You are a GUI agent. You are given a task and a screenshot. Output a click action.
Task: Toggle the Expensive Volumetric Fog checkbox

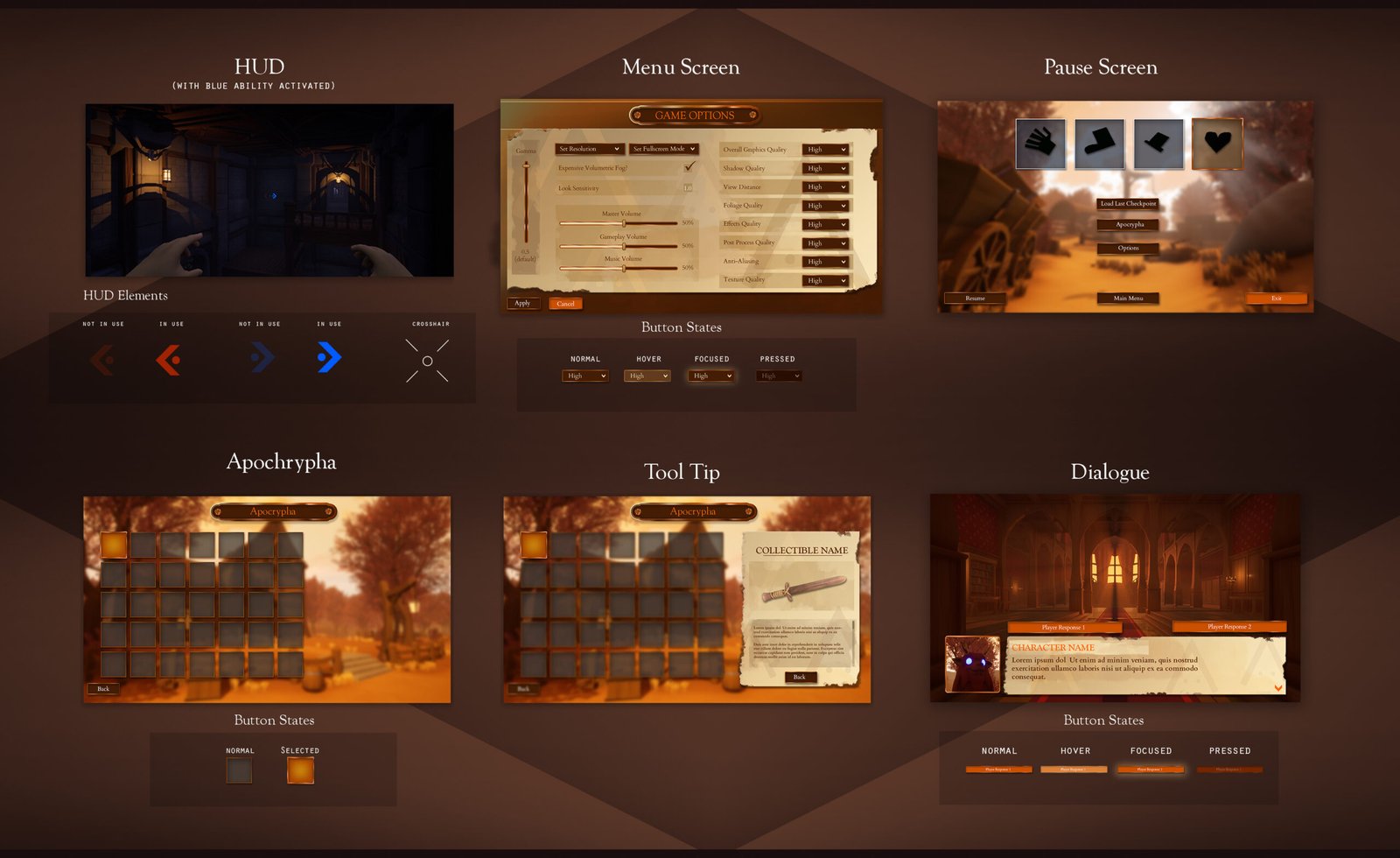click(x=689, y=166)
